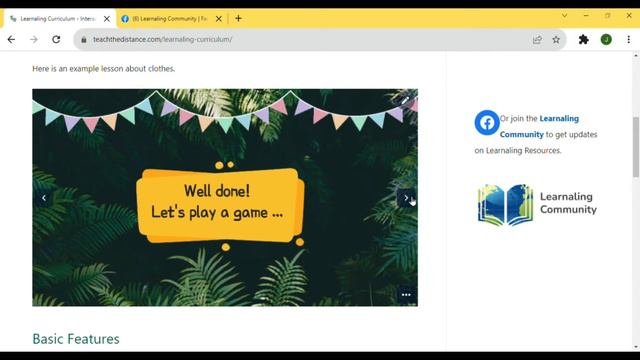Close the Learnaling Community Facebook tab

click(x=219, y=19)
